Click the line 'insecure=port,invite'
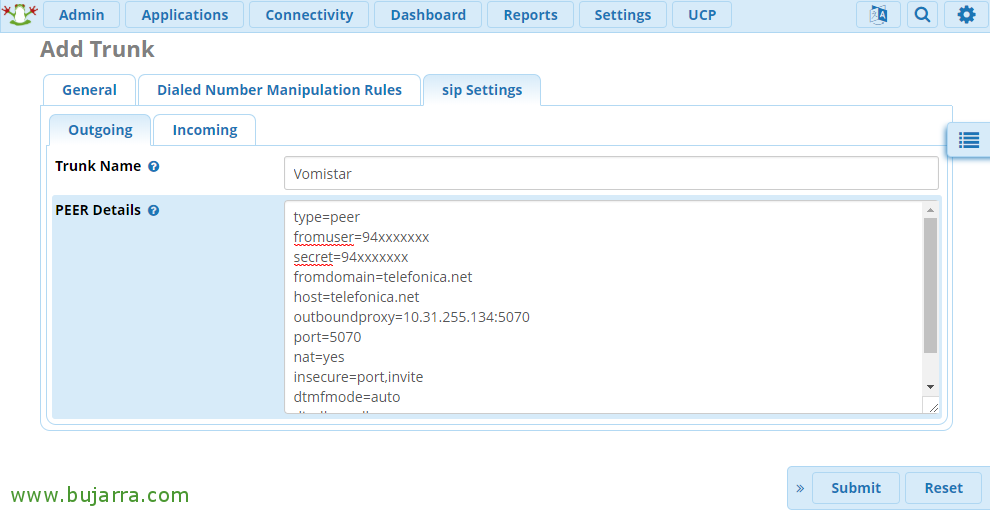990x517 pixels. click(x=358, y=377)
